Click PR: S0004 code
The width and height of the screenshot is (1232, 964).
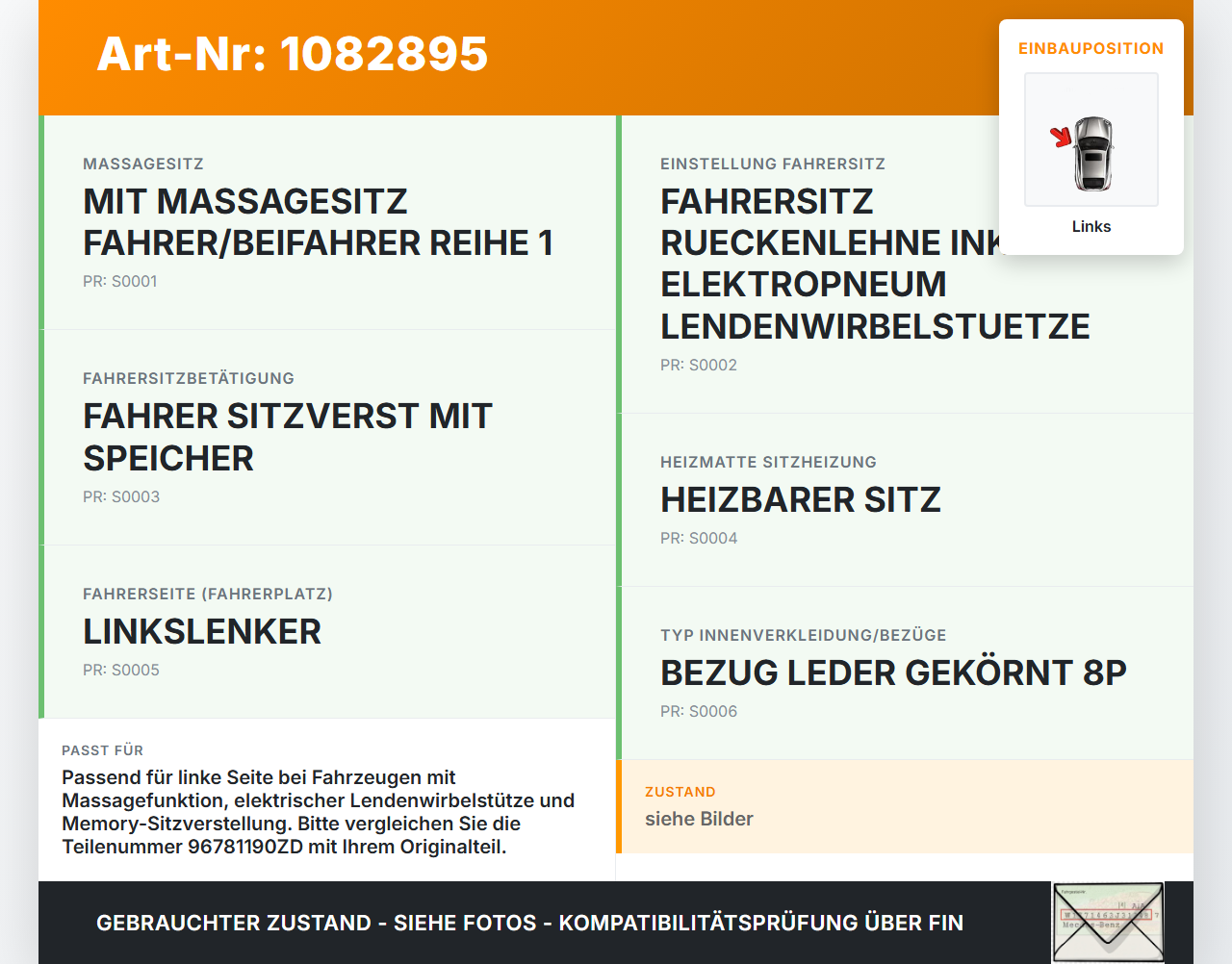699,538
